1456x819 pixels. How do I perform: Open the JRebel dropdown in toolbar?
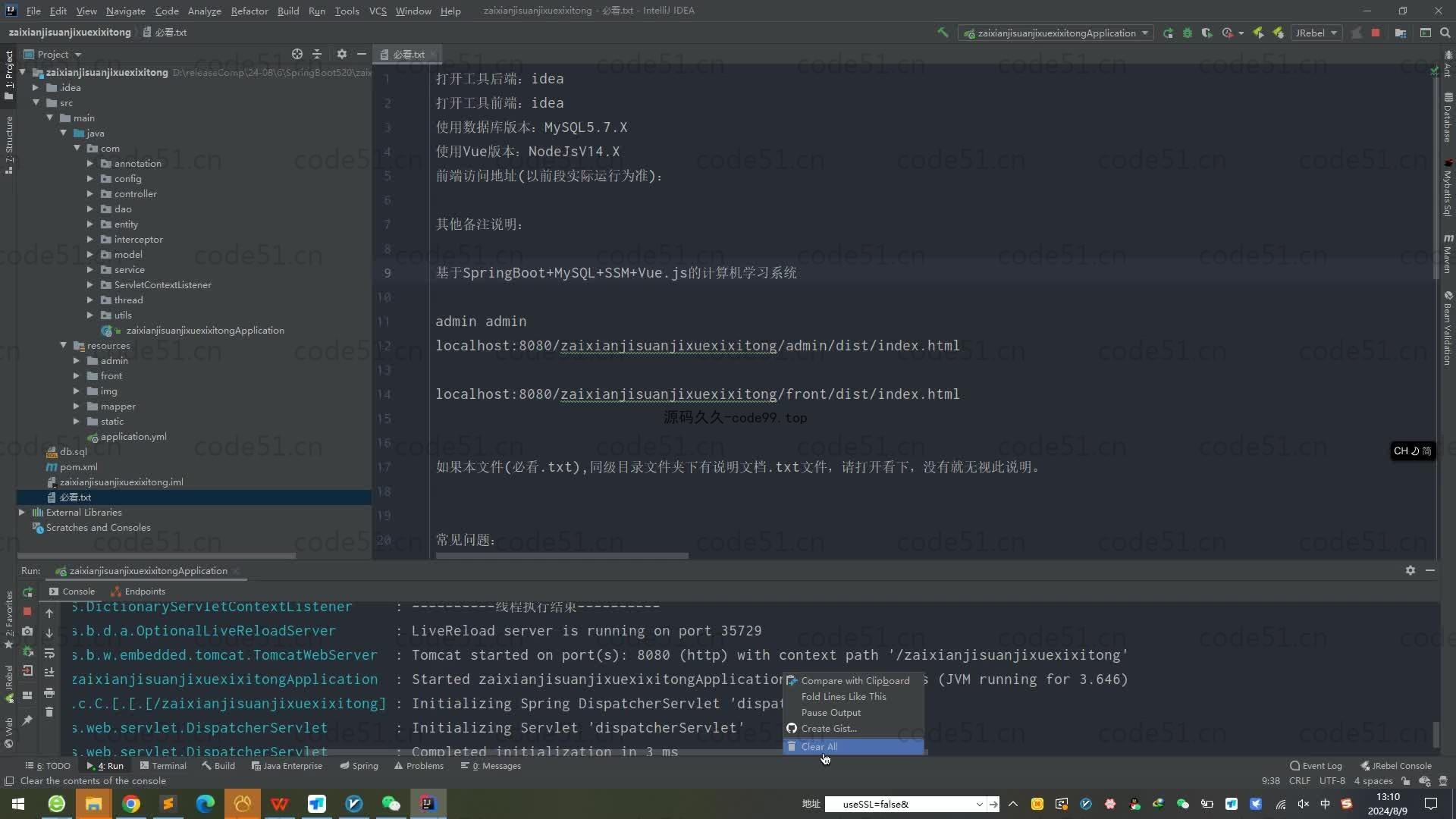pos(1316,33)
